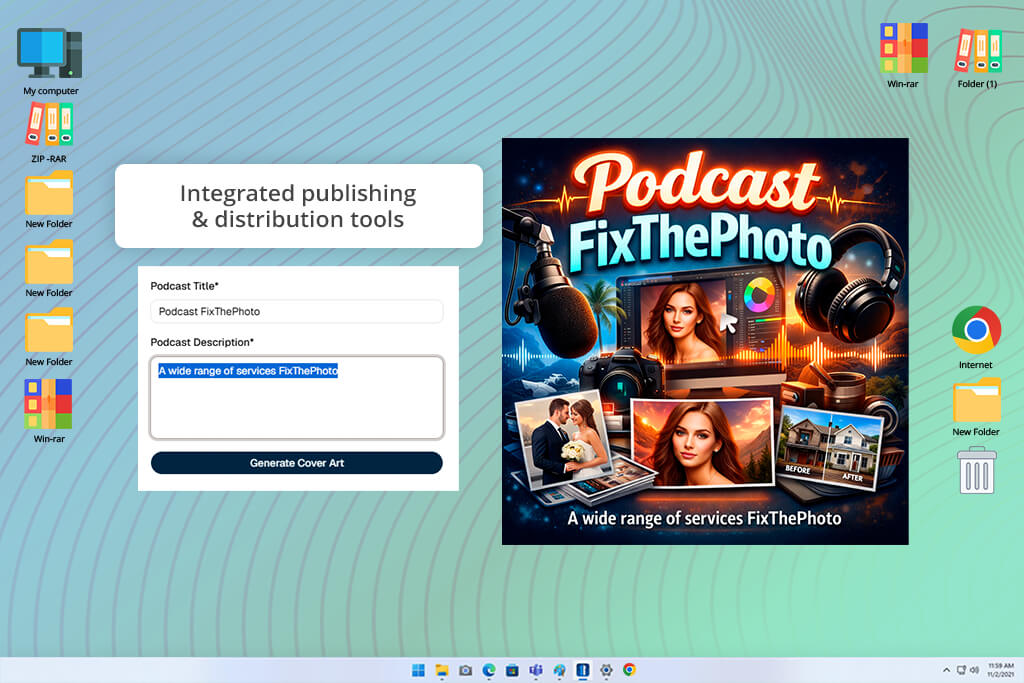Viewport: 1024px width, 683px height.
Task: Click the Podcast Title* label
Action: pyautogui.click(x=185, y=286)
